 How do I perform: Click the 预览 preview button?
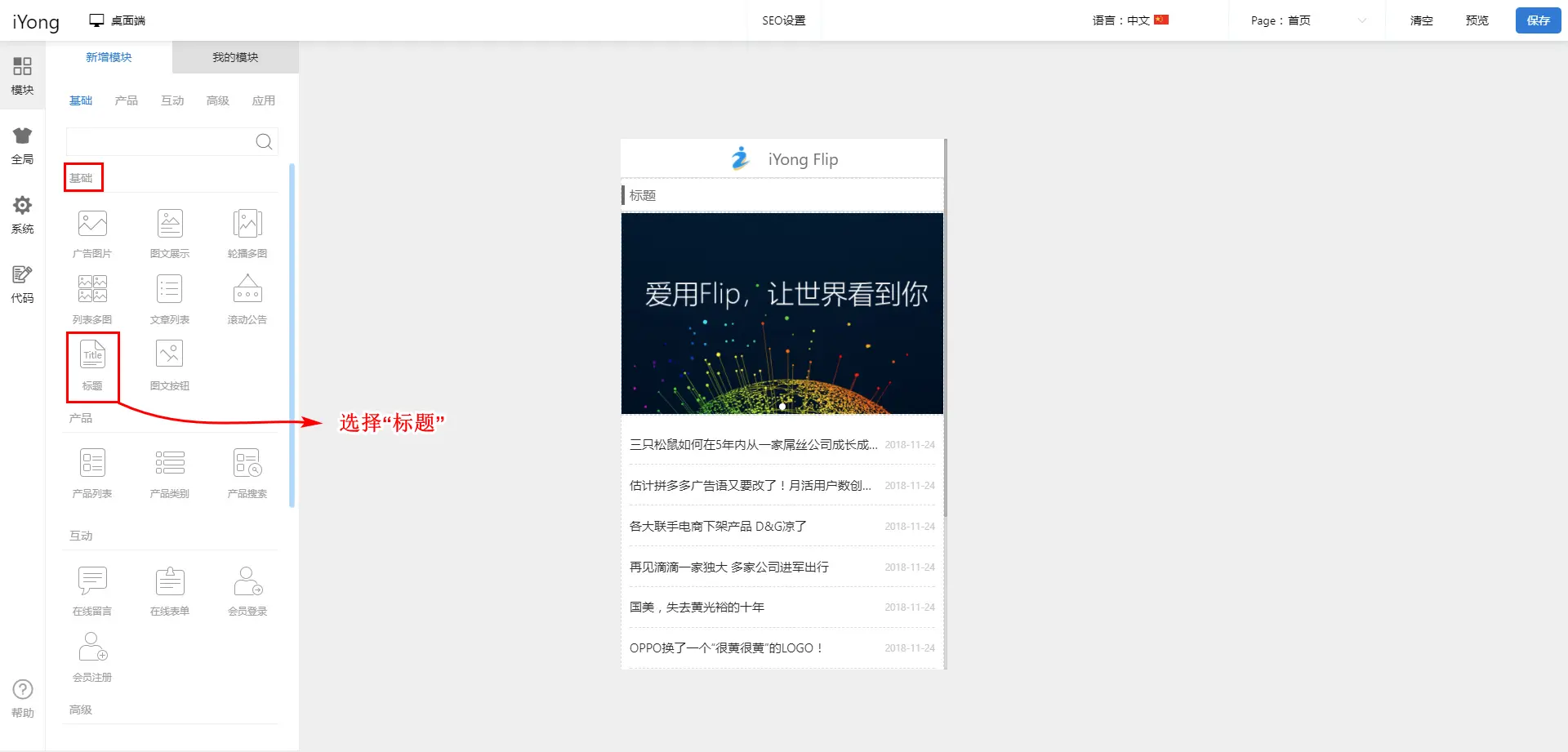click(x=1477, y=20)
